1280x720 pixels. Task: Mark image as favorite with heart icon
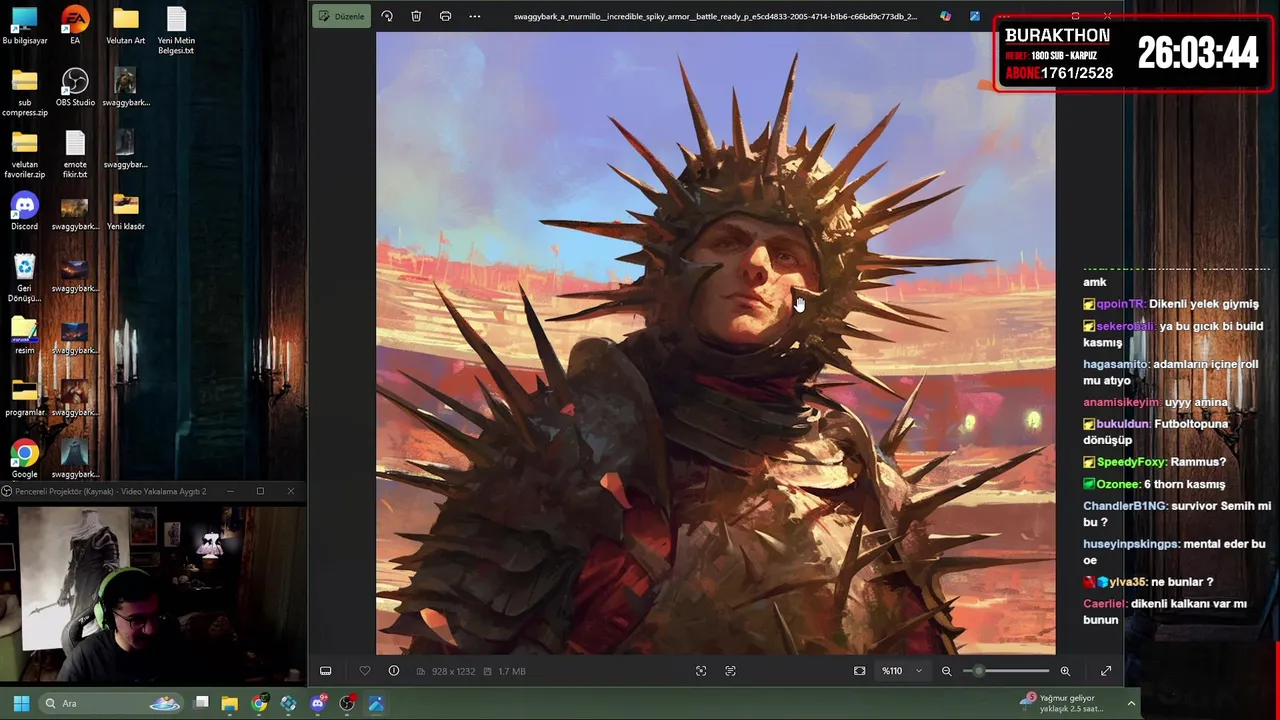(364, 671)
